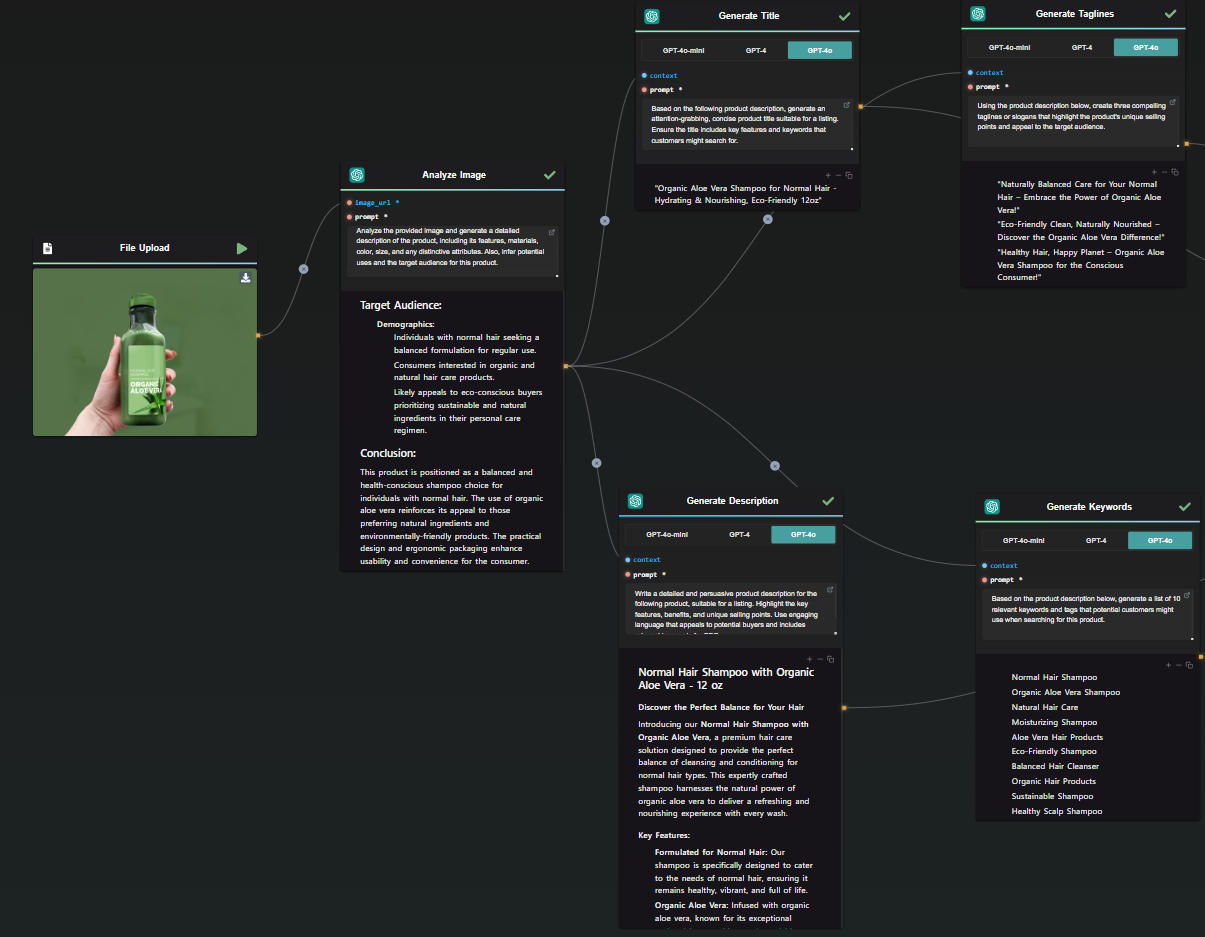The image size is (1205, 937).
Task: Click the orange output port of File Upload node
Action: (258, 335)
